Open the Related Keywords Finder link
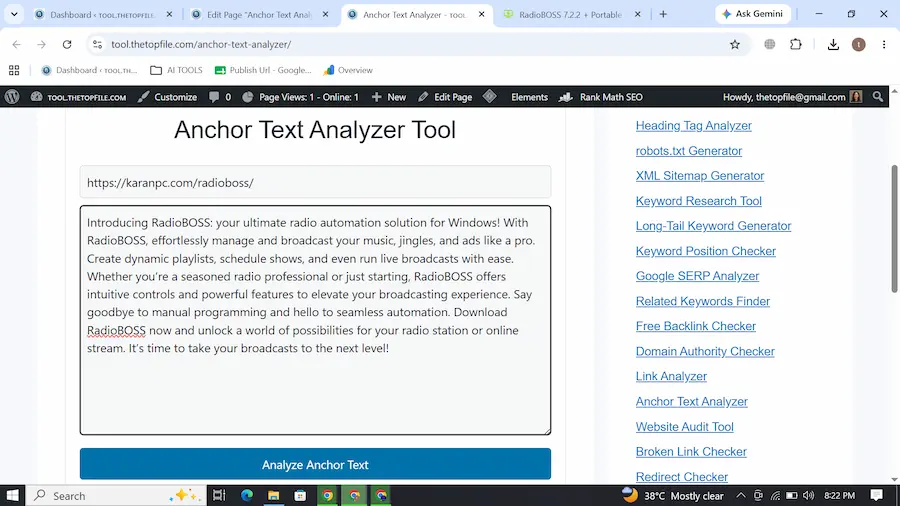This screenshot has width=900, height=506. click(703, 301)
